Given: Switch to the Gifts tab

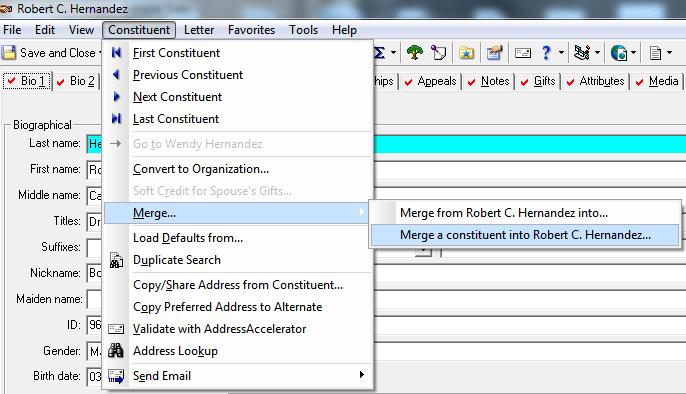Looking at the screenshot, I should coord(540,81).
